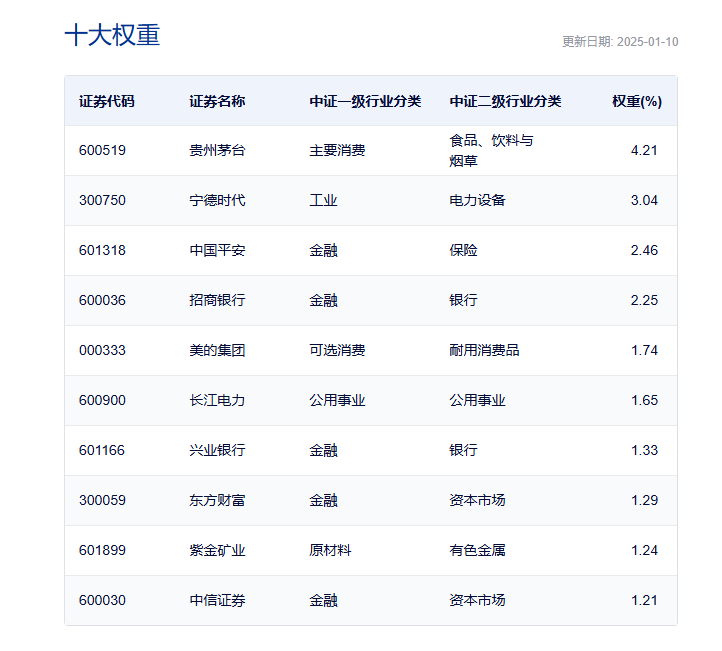Click the 证券名称 column header
This screenshot has width=722, height=651.
217,101
